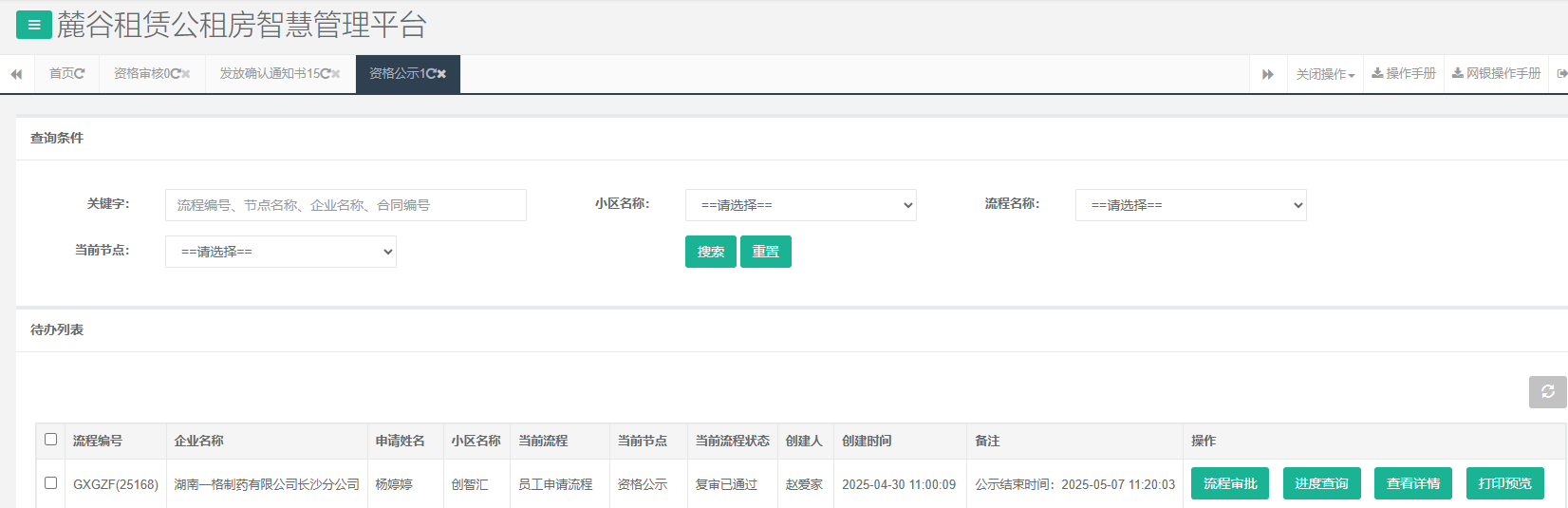Open the 小区名称 dropdown
This screenshot has height=508, width=1568.
pos(800,205)
